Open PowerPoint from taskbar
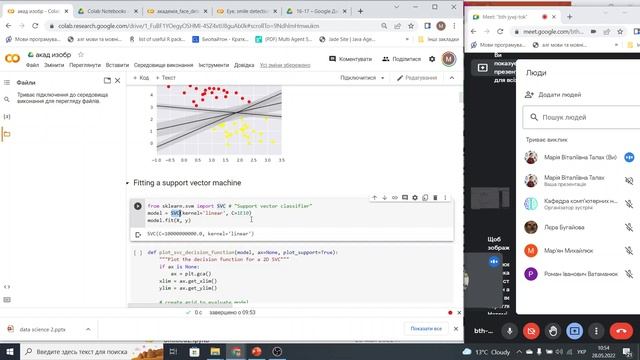 pos(257,351)
